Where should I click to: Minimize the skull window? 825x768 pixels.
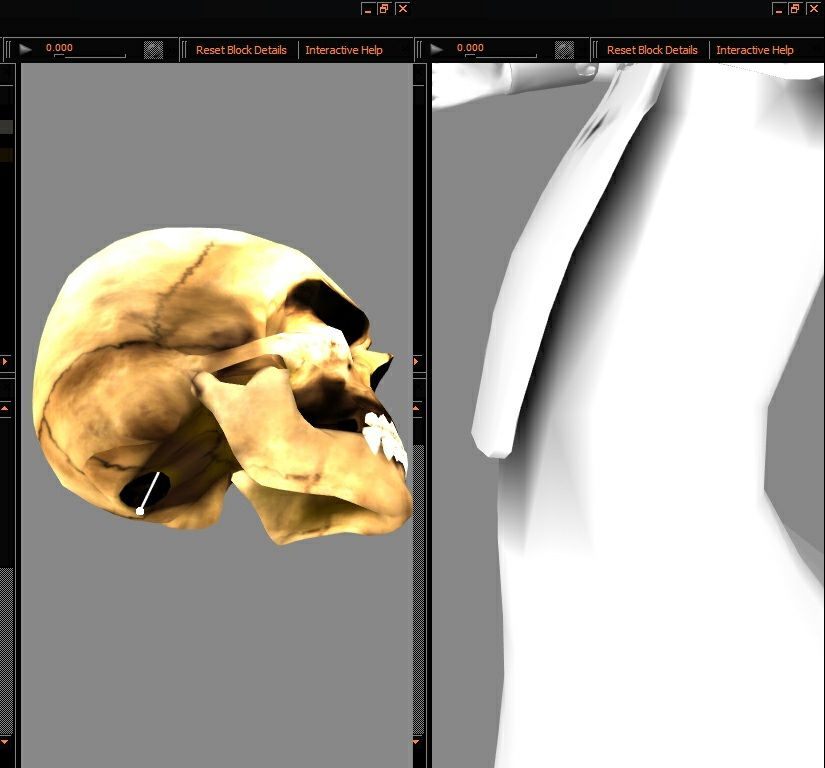coord(367,8)
